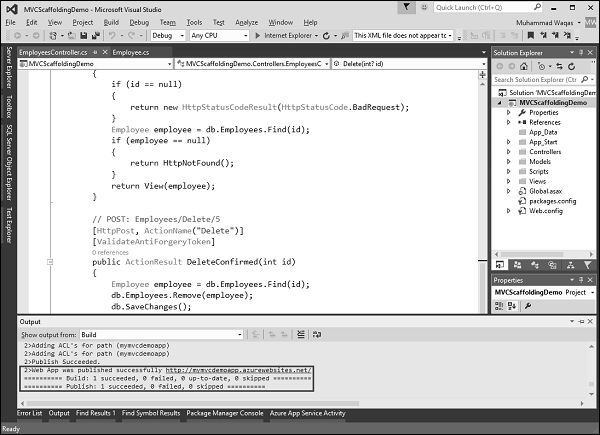The width and height of the screenshot is (600, 435).
Task: Open SQL Server Object Explorer side tab
Action: (x=9, y=163)
